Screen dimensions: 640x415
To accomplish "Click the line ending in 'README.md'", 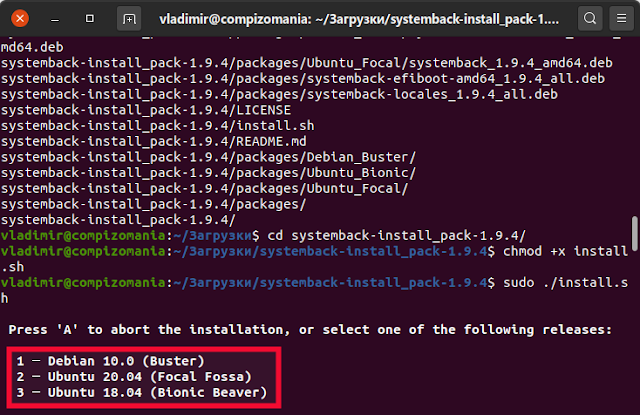I will (153, 142).
